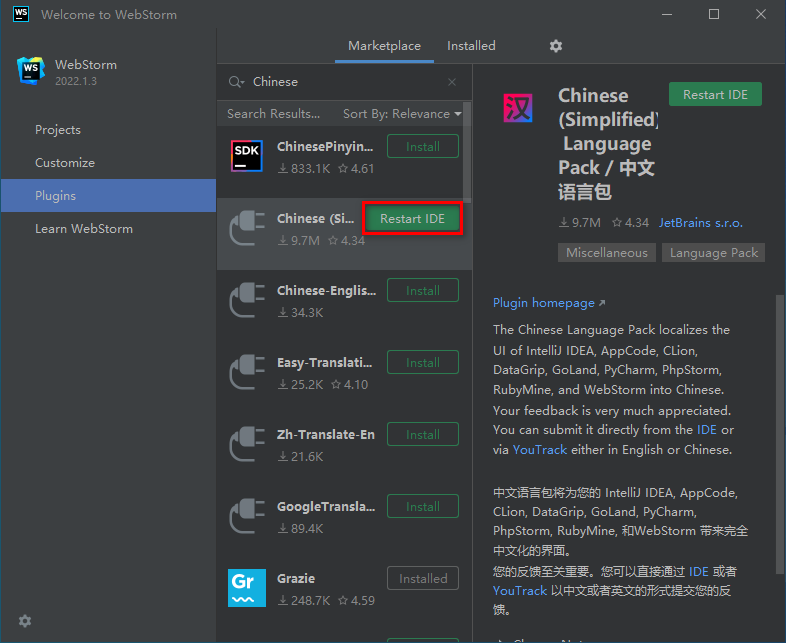This screenshot has height=643, width=786.
Task: Clear the Chinese search text with X
Action: [x=452, y=82]
